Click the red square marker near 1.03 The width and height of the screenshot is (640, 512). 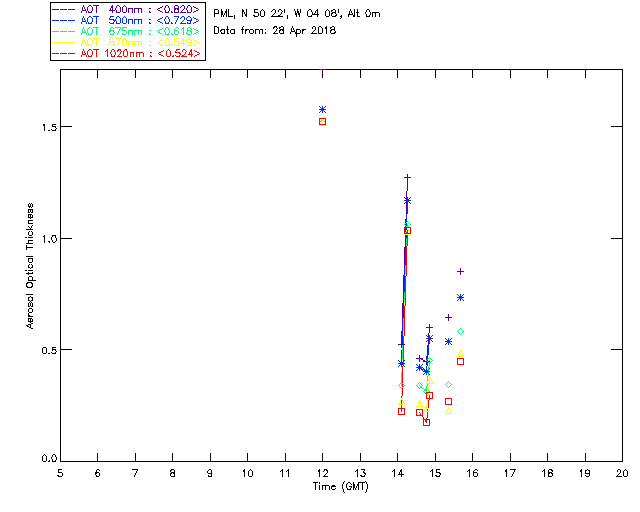point(407,231)
